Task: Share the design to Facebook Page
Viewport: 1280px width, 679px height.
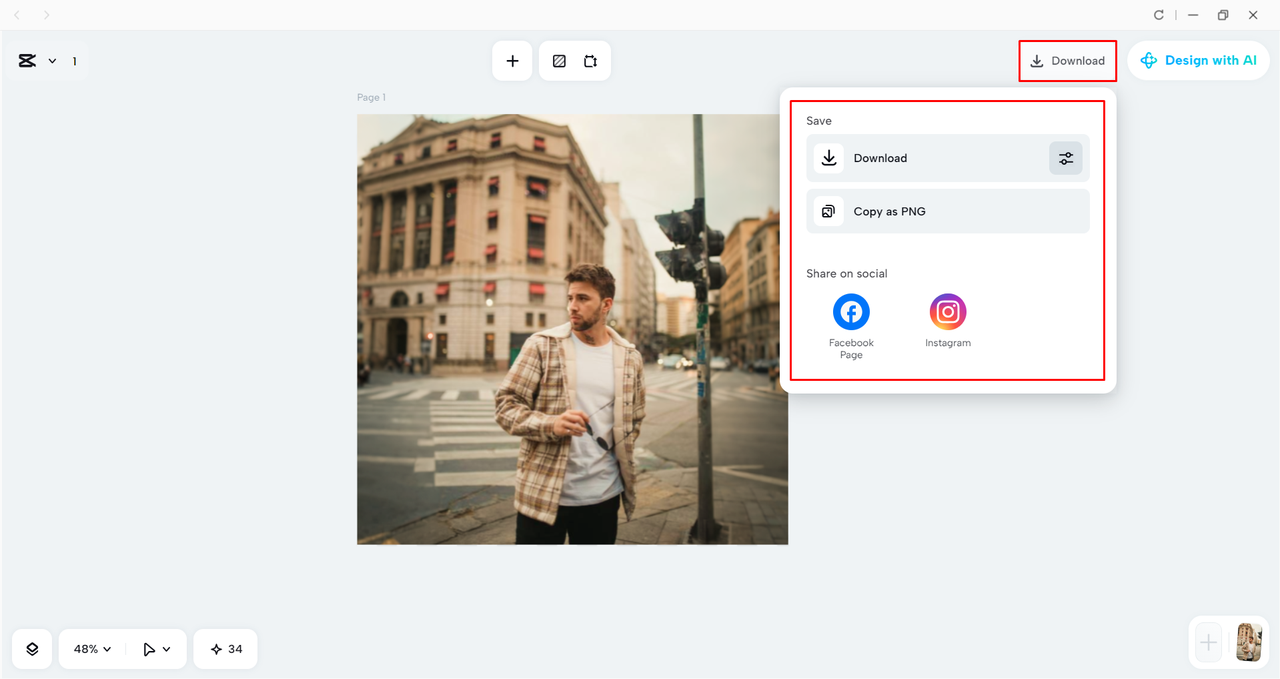Action: tap(851, 311)
